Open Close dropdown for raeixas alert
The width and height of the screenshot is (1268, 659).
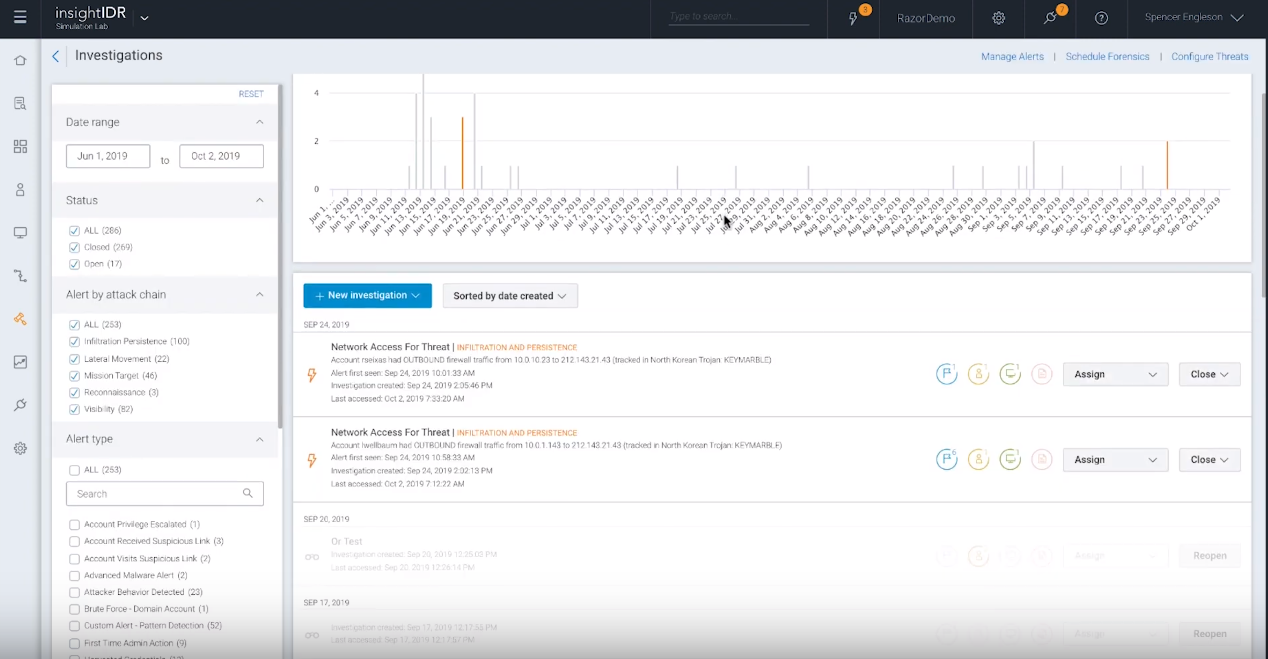(x=1210, y=374)
